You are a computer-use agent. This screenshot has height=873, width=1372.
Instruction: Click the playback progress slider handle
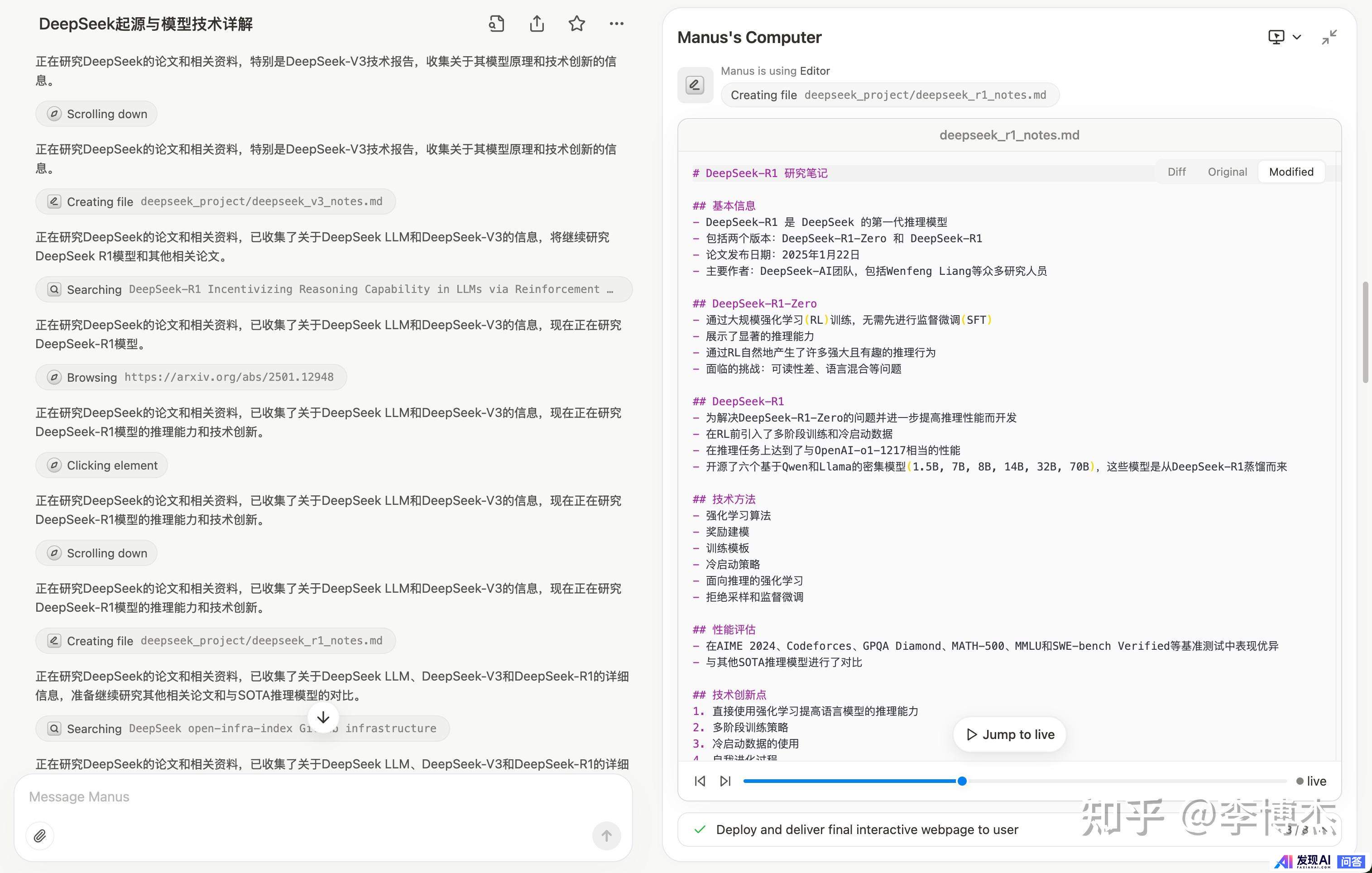[x=962, y=781]
